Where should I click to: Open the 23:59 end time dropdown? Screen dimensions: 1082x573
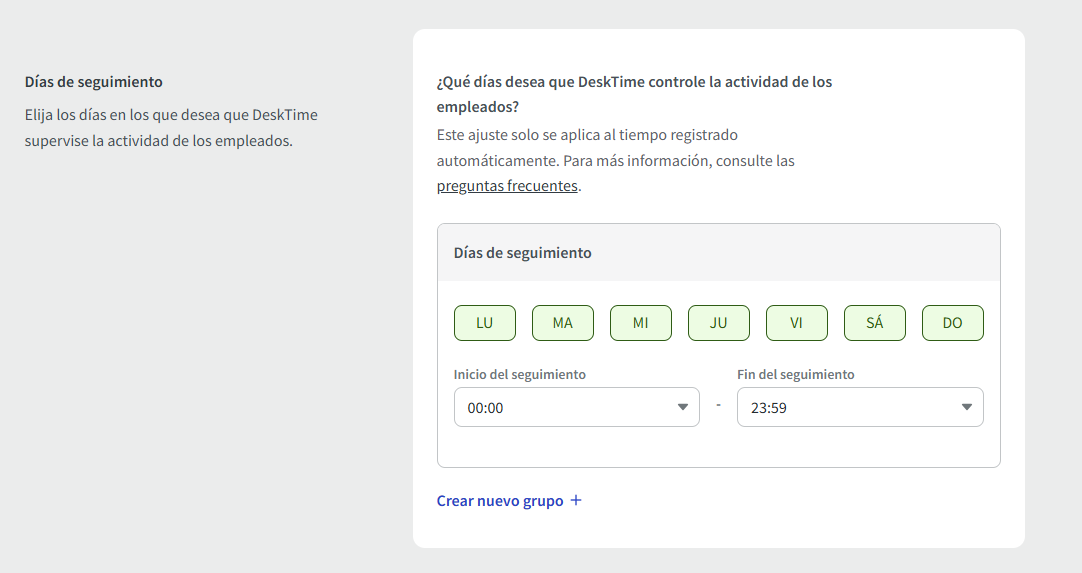tap(859, 407)
